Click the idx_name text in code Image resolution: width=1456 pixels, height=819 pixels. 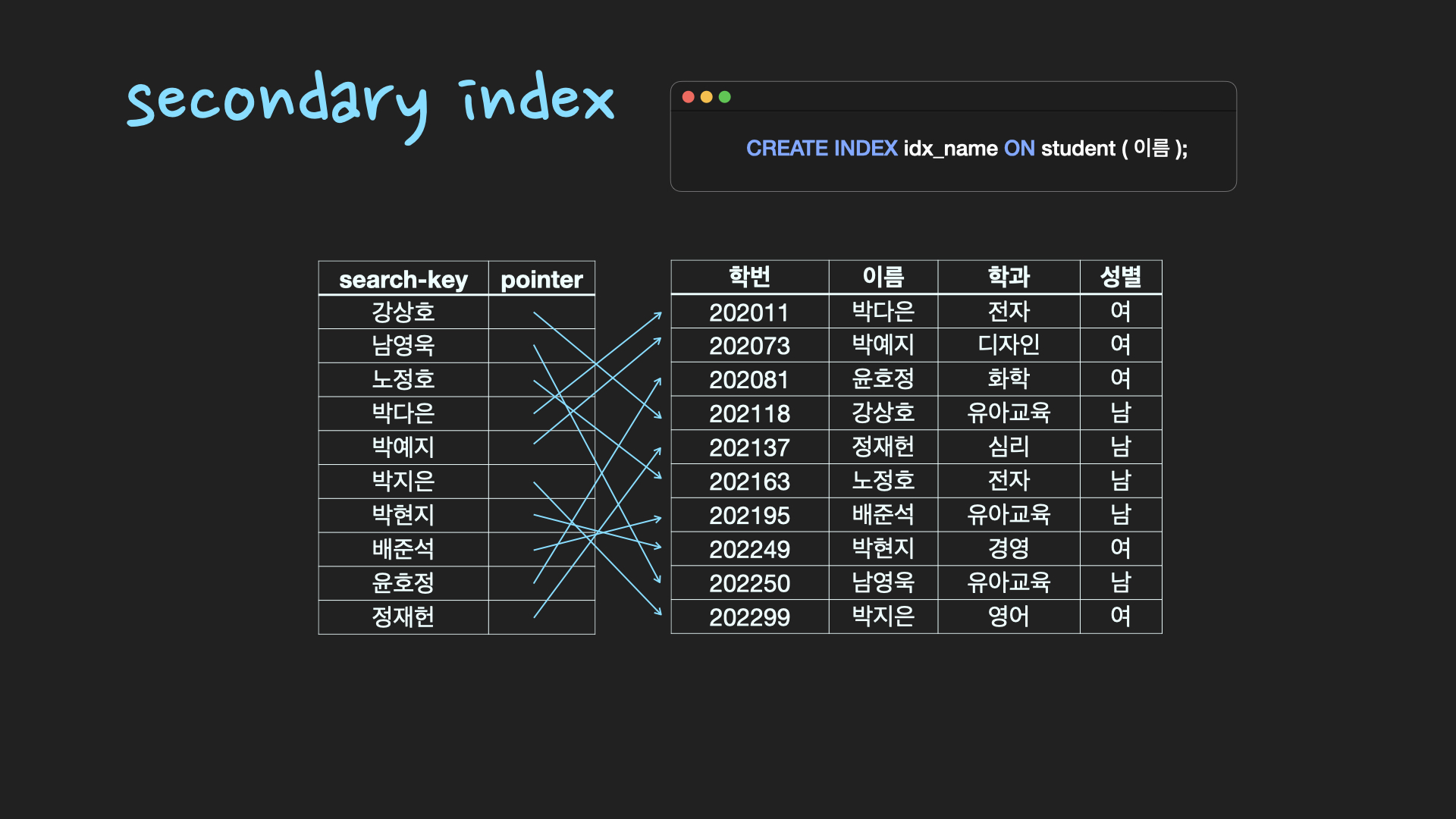coord(950,149)
